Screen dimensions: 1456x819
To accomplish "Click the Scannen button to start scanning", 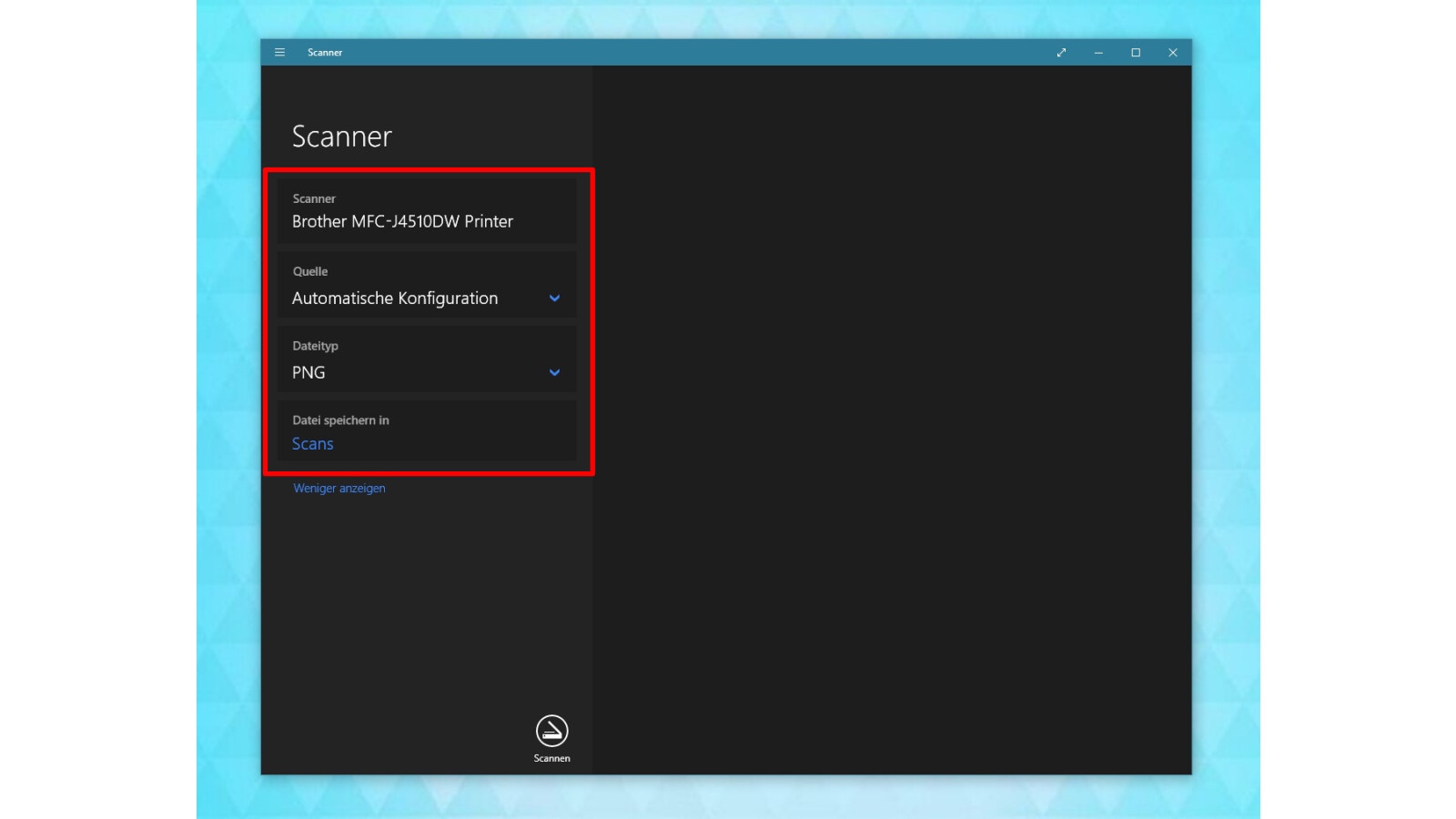I will pyautogui.click(x=551, y=737).
